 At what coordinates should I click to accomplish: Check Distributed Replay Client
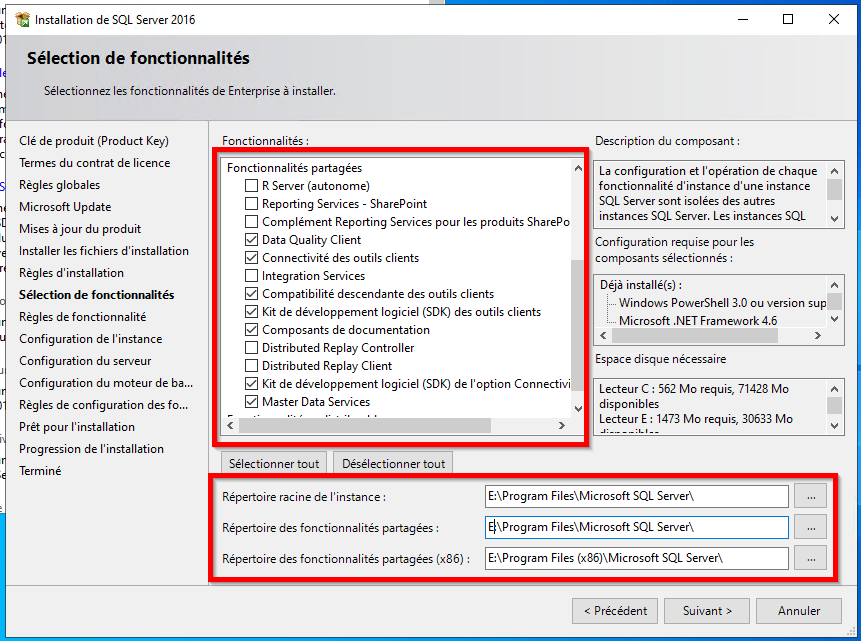coord(251,366)
